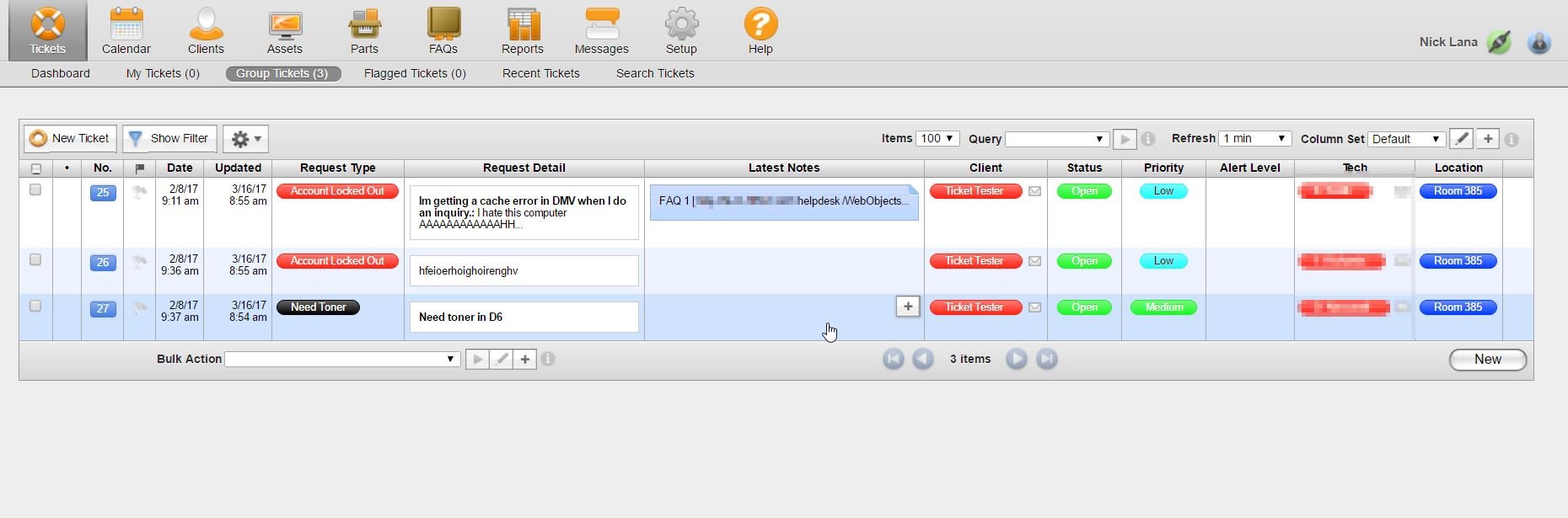Screen dimensions: 1568x518
Task: Open the Column Set dropdown
Action: tap(1407, 139)
